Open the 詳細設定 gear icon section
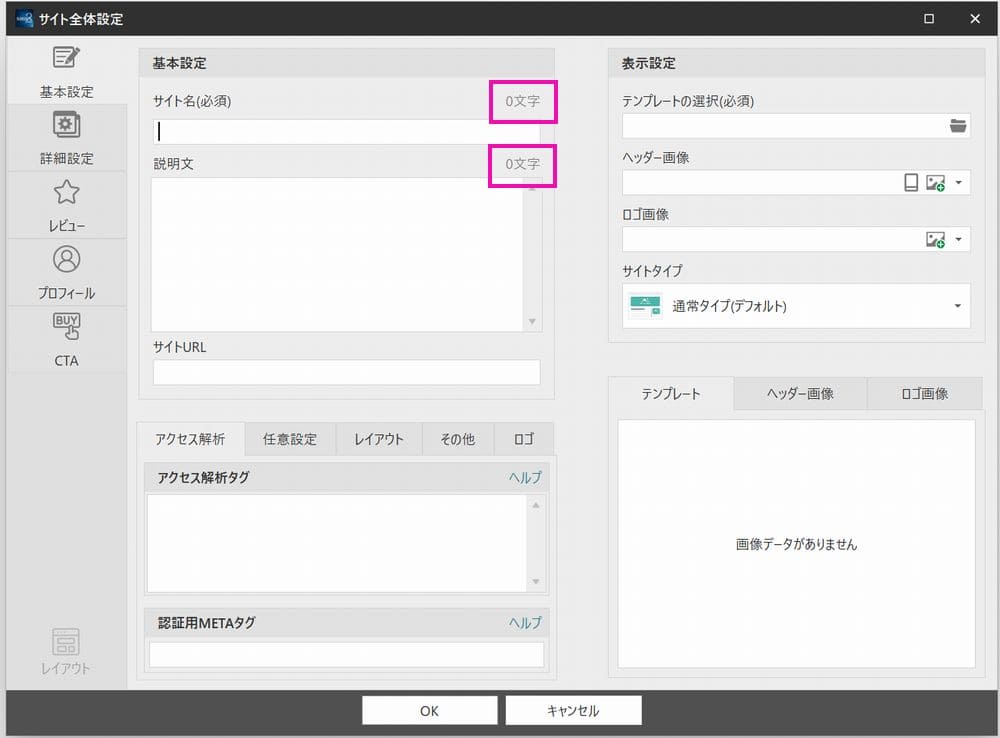1000x738 pixels. pyautogui.click(x=67, y=138)
